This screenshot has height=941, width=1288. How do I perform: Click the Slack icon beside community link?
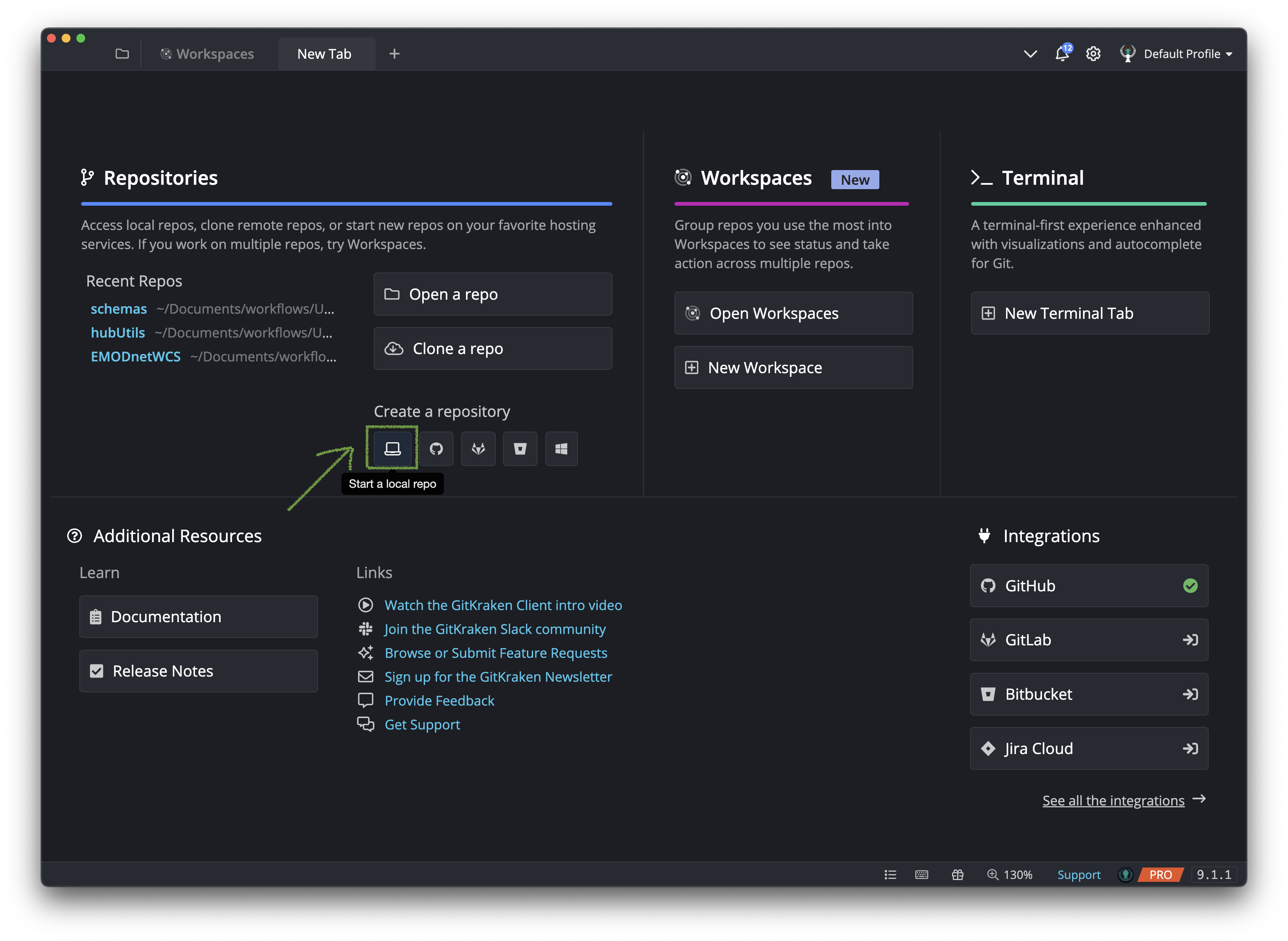click(366, 629)
